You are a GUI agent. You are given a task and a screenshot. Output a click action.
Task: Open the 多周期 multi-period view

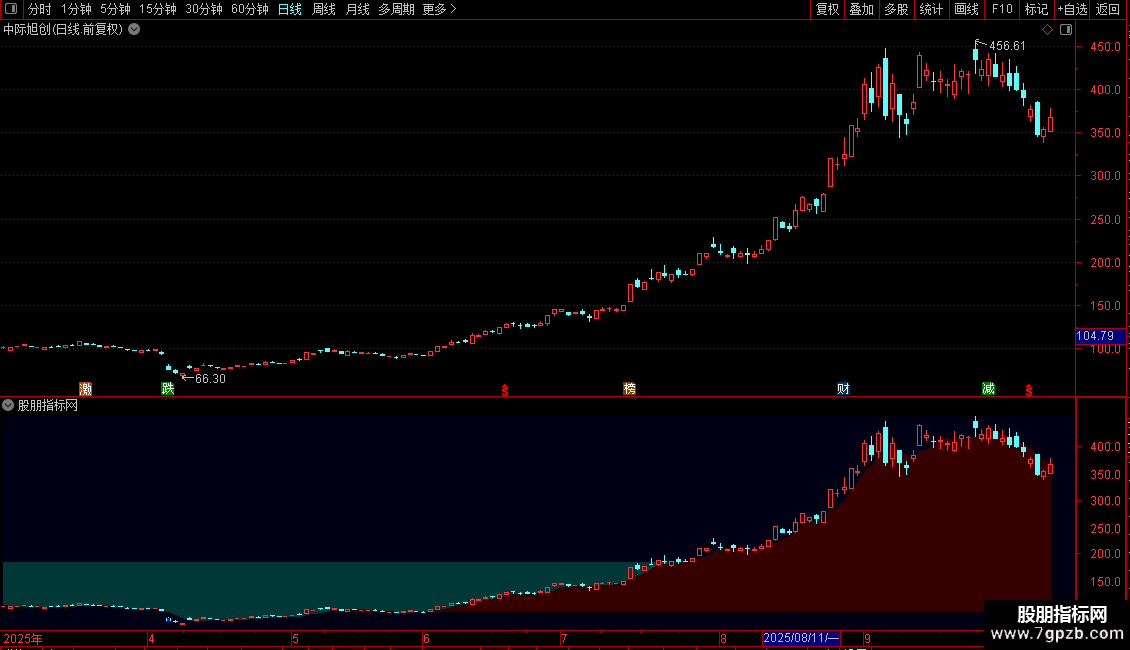tap(396, 9)
